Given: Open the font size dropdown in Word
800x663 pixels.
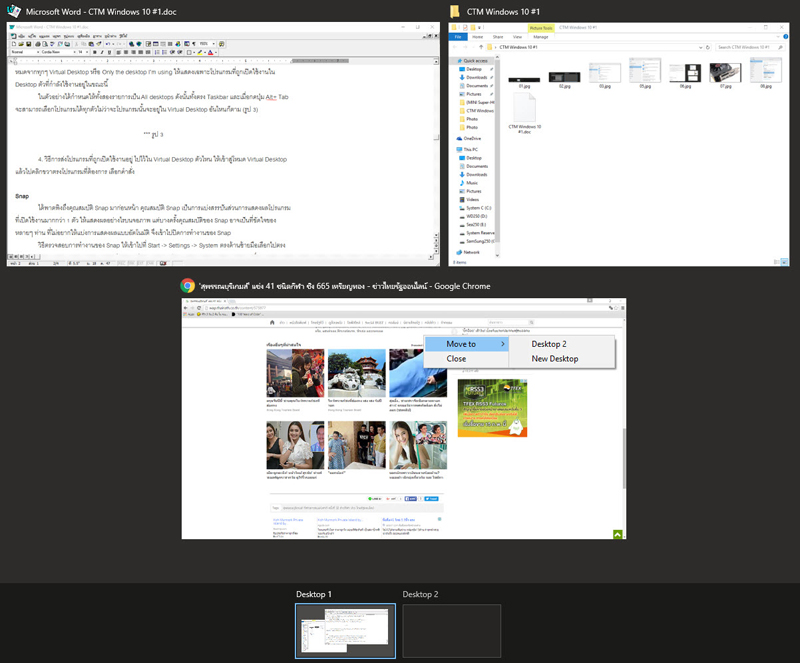Looking at the screenshot, I should coord(87,52).
